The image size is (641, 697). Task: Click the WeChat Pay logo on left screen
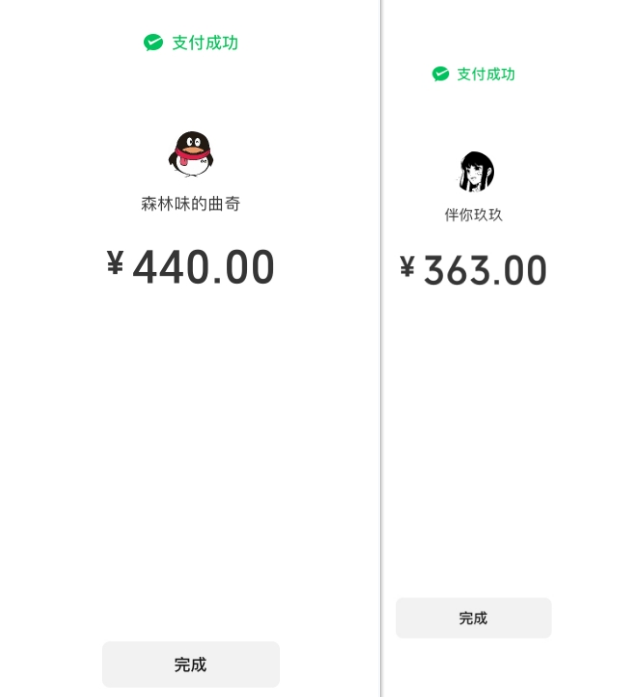[153, 43]
